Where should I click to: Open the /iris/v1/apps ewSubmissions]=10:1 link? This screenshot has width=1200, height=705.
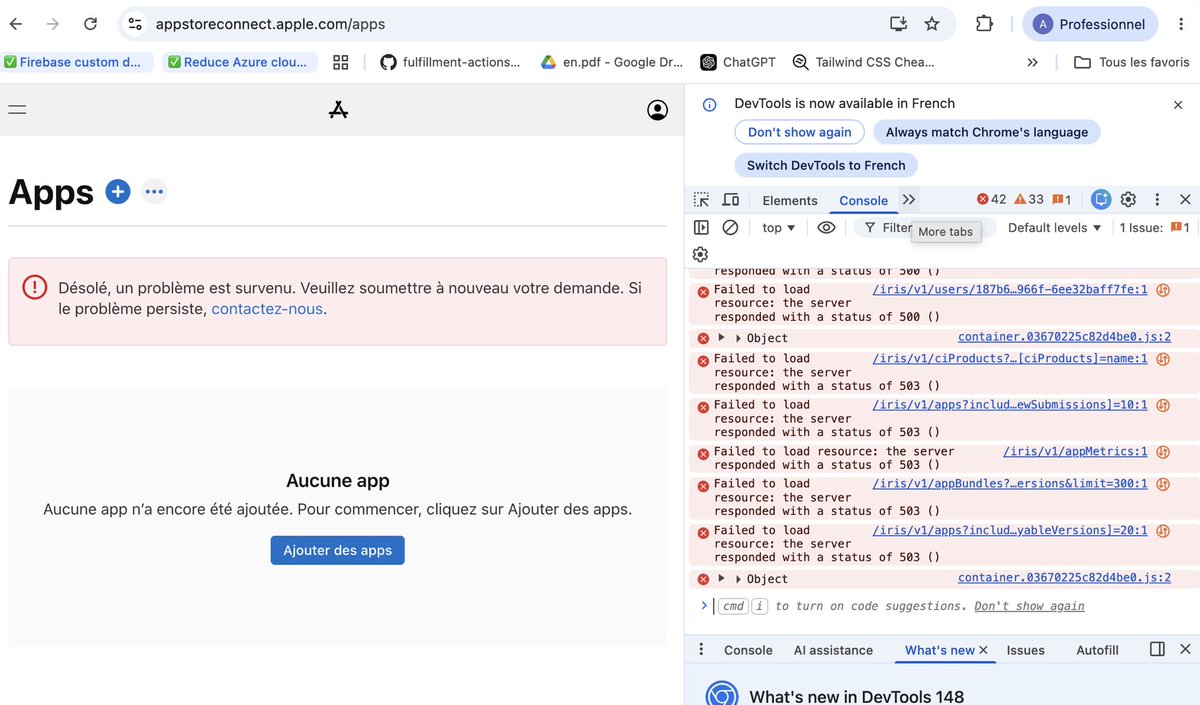pyautogui.click(x=1010, y=405)
